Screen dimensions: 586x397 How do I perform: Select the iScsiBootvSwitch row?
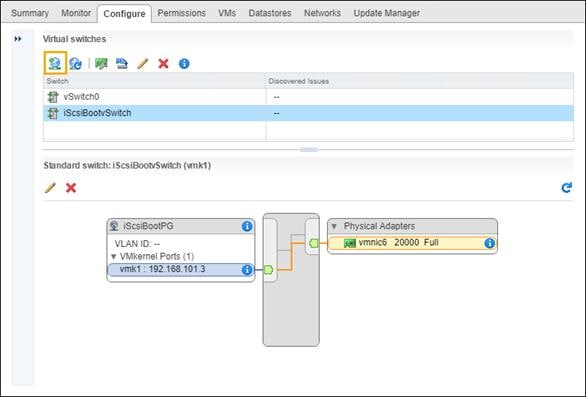tap(308, 113)
